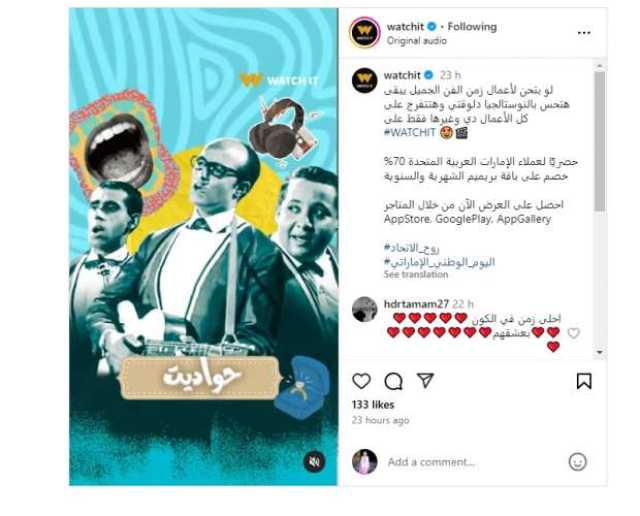Open the Original audio link
This screenshot has width=640, height=516.
tap(416, 41)
